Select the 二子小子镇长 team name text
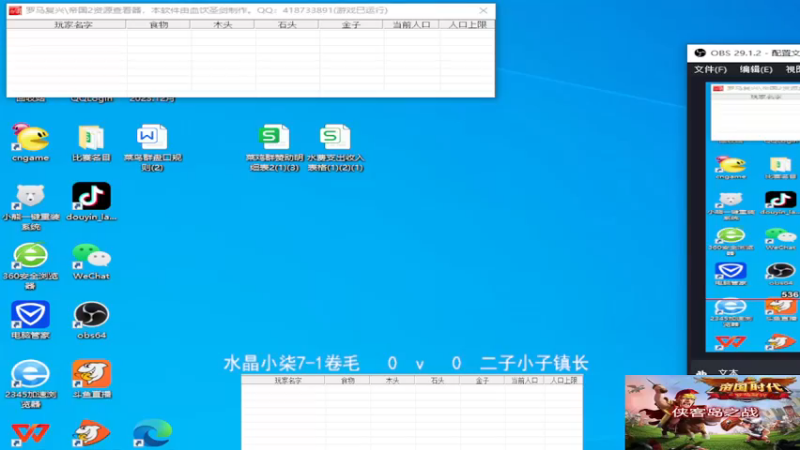The image size is (800, 450). coord(534,364)
